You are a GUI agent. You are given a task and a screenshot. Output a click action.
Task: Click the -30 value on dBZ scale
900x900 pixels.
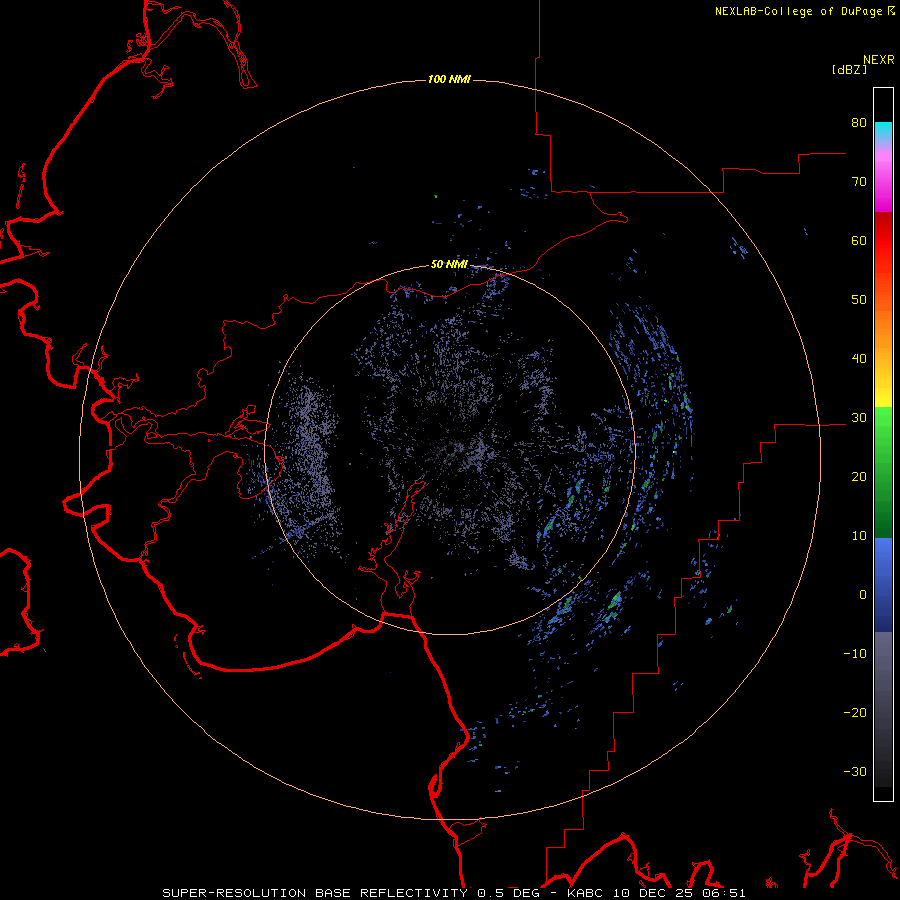(x=855, y=772)
